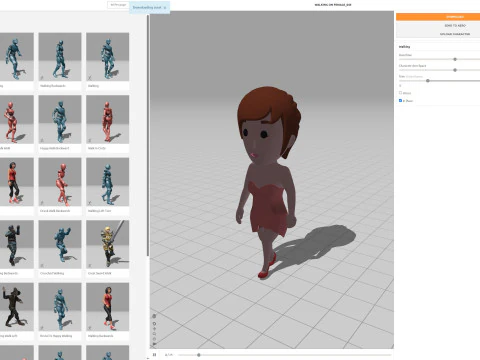
Task: Click the female character in the 3D viewer
Action: (269, 182)
